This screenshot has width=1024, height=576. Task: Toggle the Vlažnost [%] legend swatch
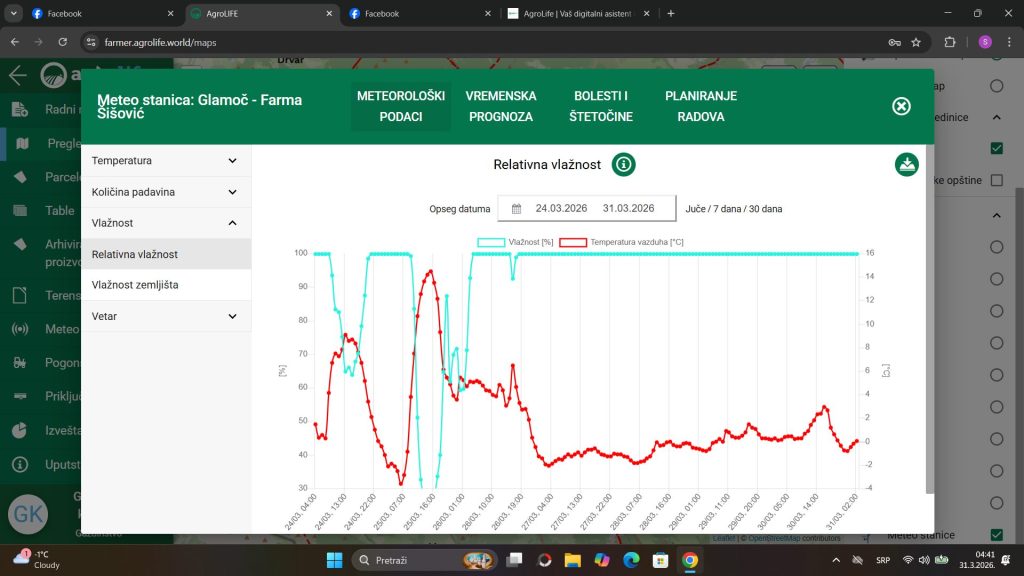[491, 242]
